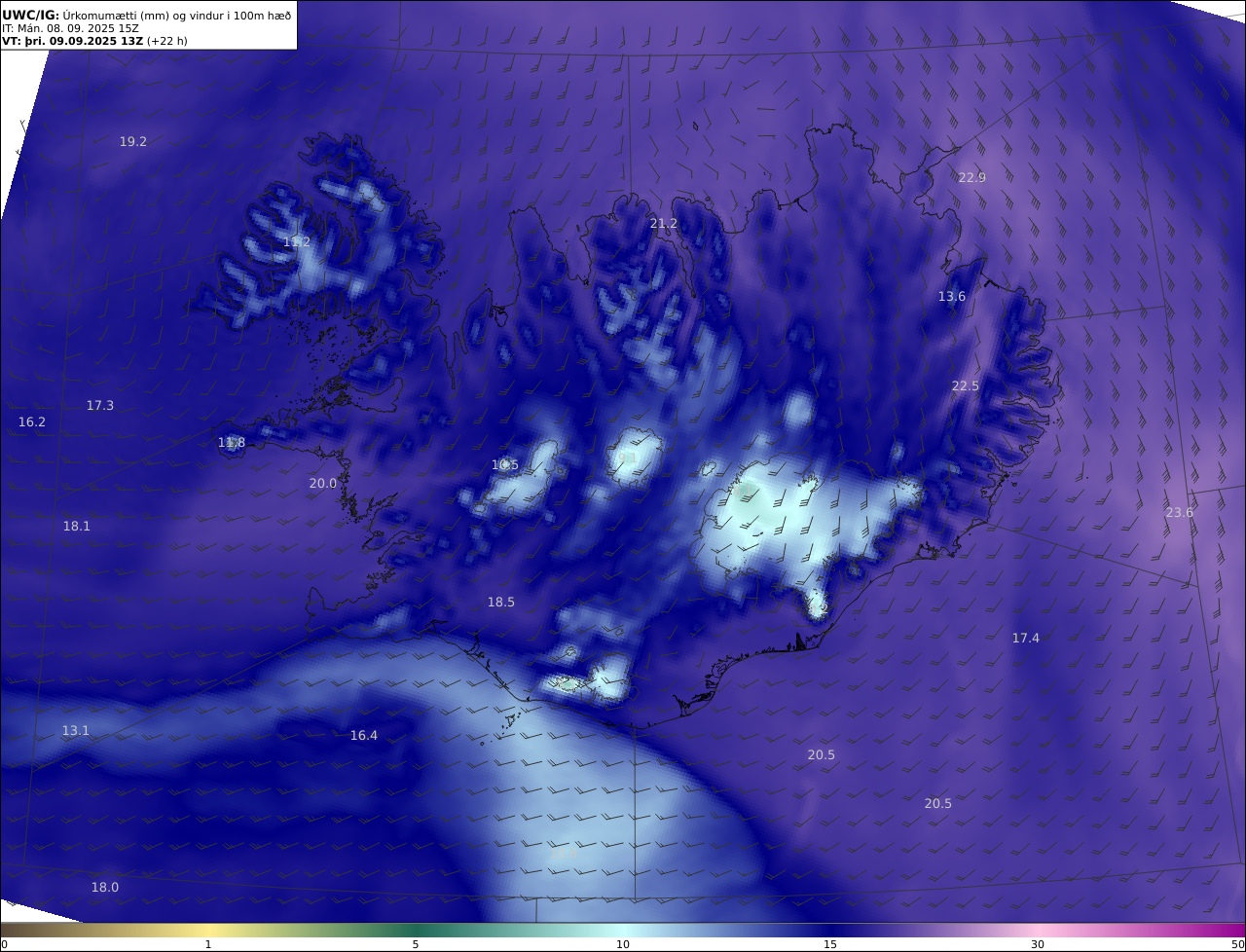Select the 13.6 value label

(x=952, y=297)
